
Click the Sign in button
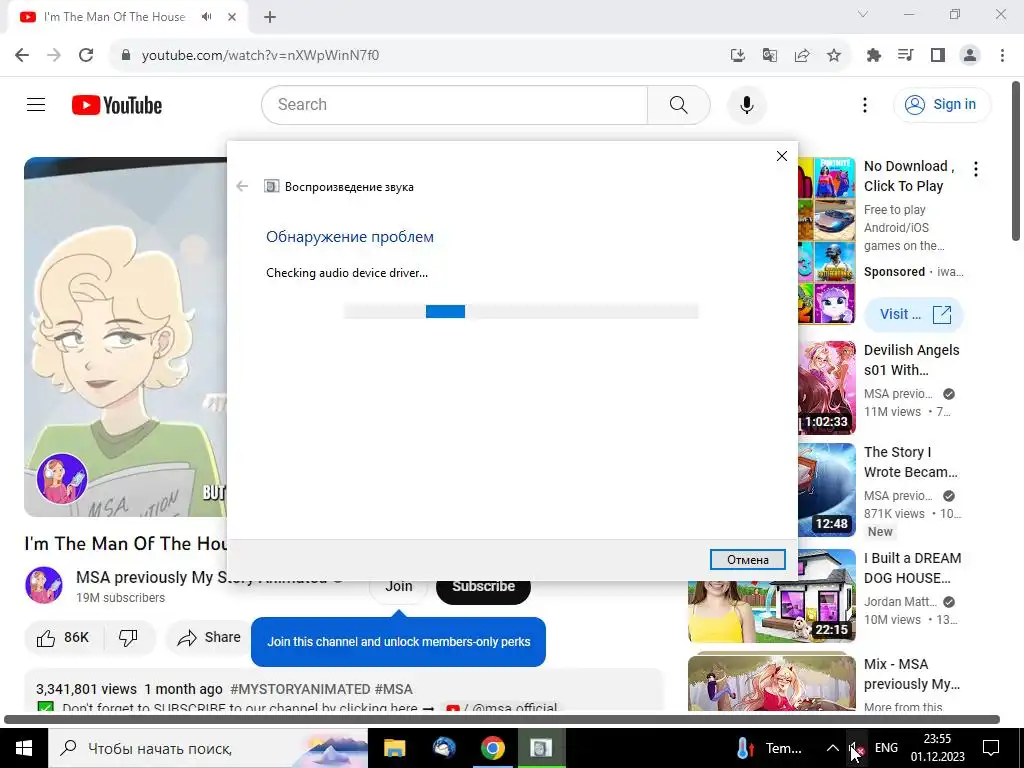coord(942,104)
